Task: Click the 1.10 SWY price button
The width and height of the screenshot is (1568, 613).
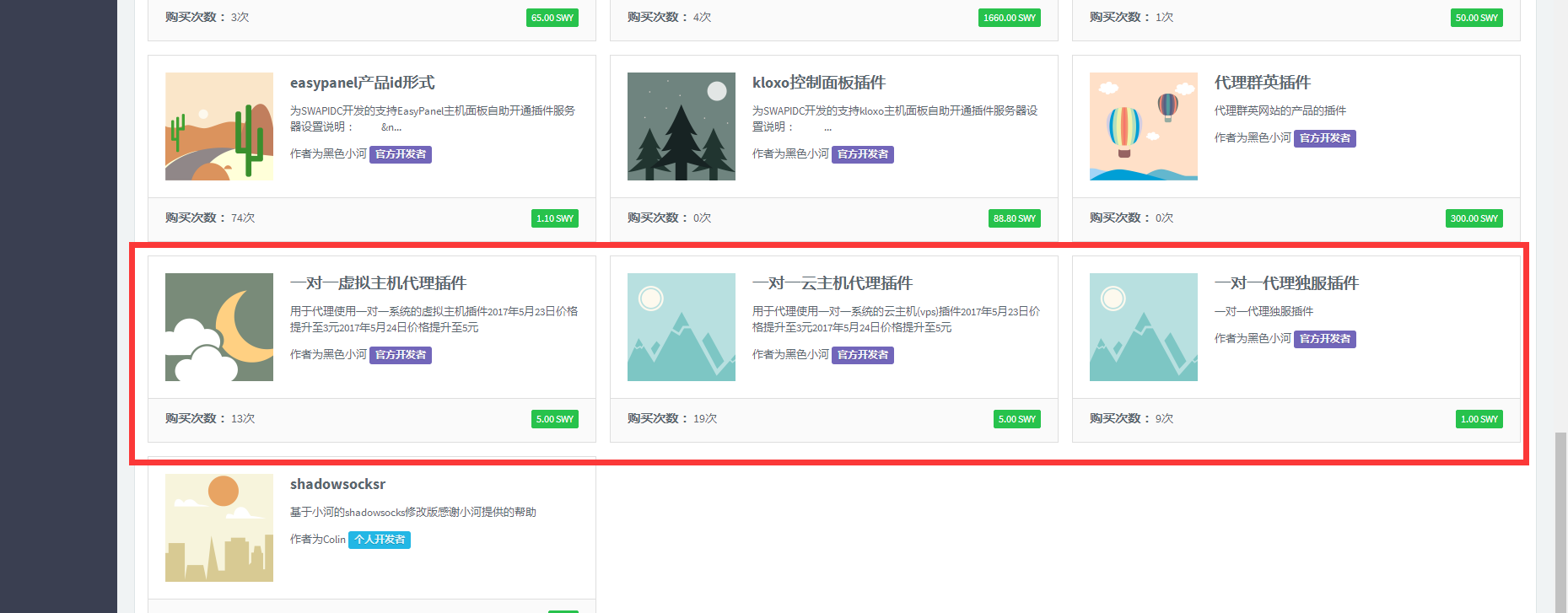Action: [554, 218]
